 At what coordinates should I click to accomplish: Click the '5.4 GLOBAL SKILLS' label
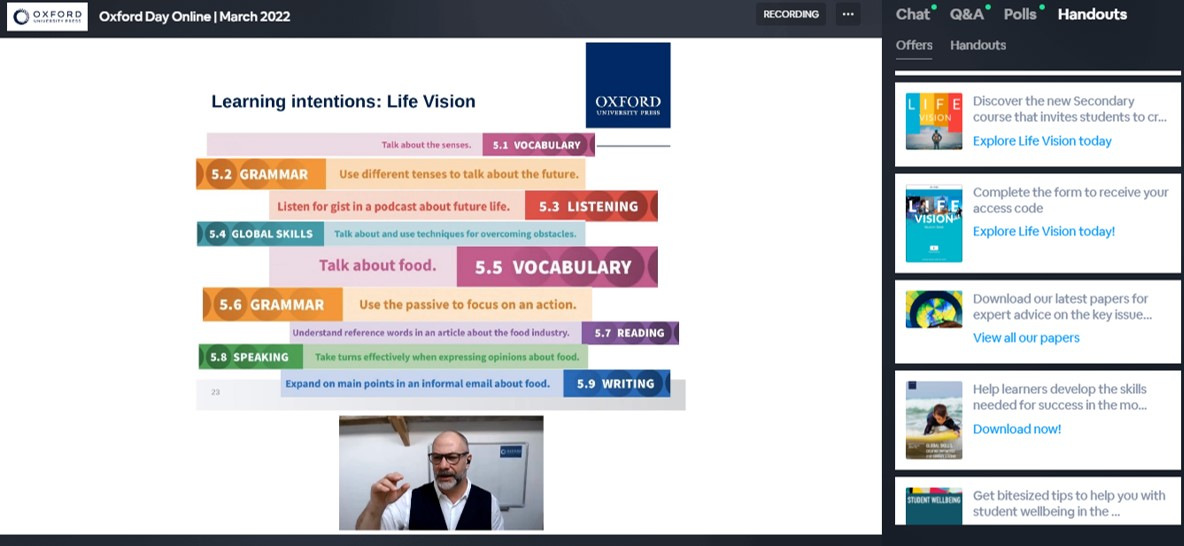[261, 234]
